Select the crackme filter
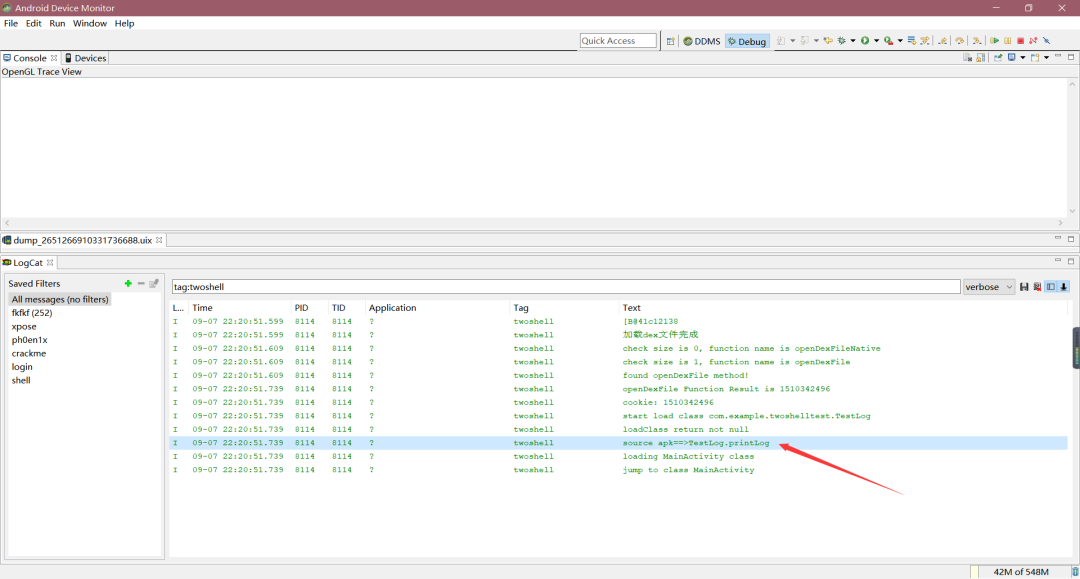The image size is (1080, 579). tap(29, 353)
